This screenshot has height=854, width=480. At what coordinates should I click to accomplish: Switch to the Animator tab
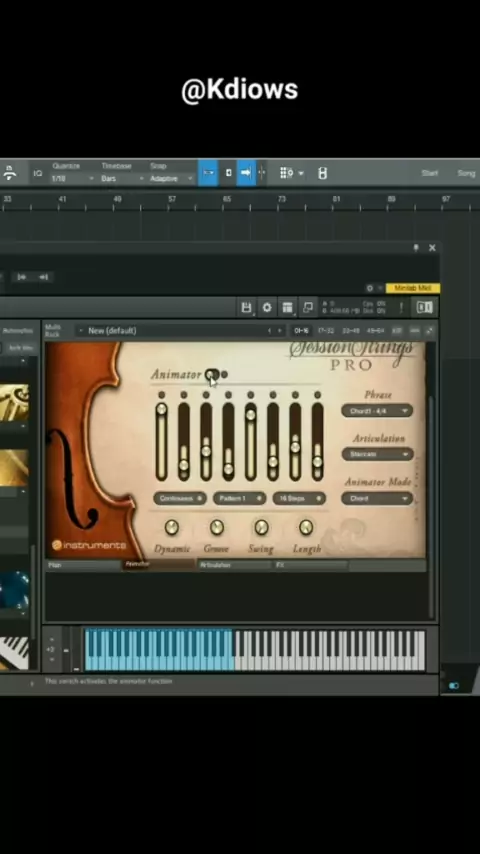(159, 565)
